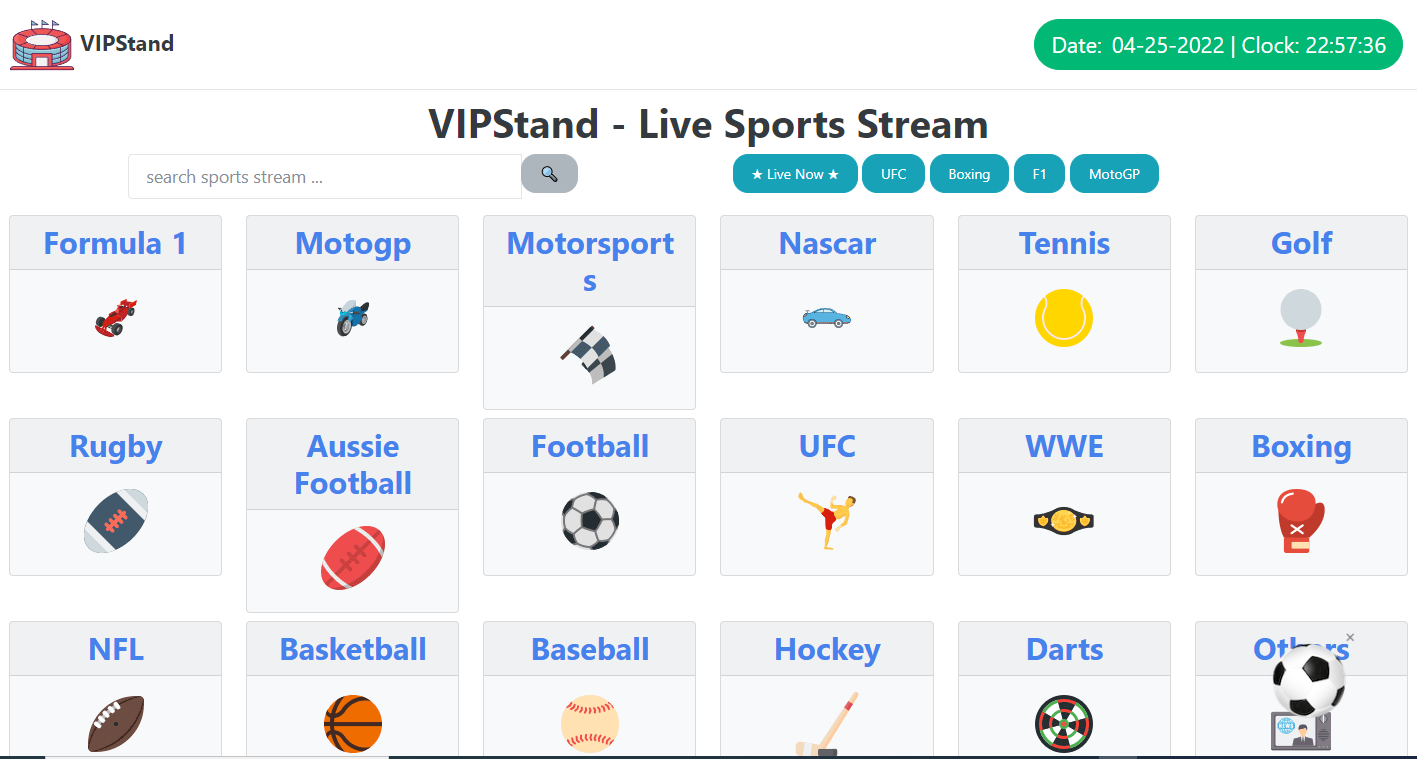Choose the MotoGP quick filter button
1417x759 pixels.
(1114, 174)
